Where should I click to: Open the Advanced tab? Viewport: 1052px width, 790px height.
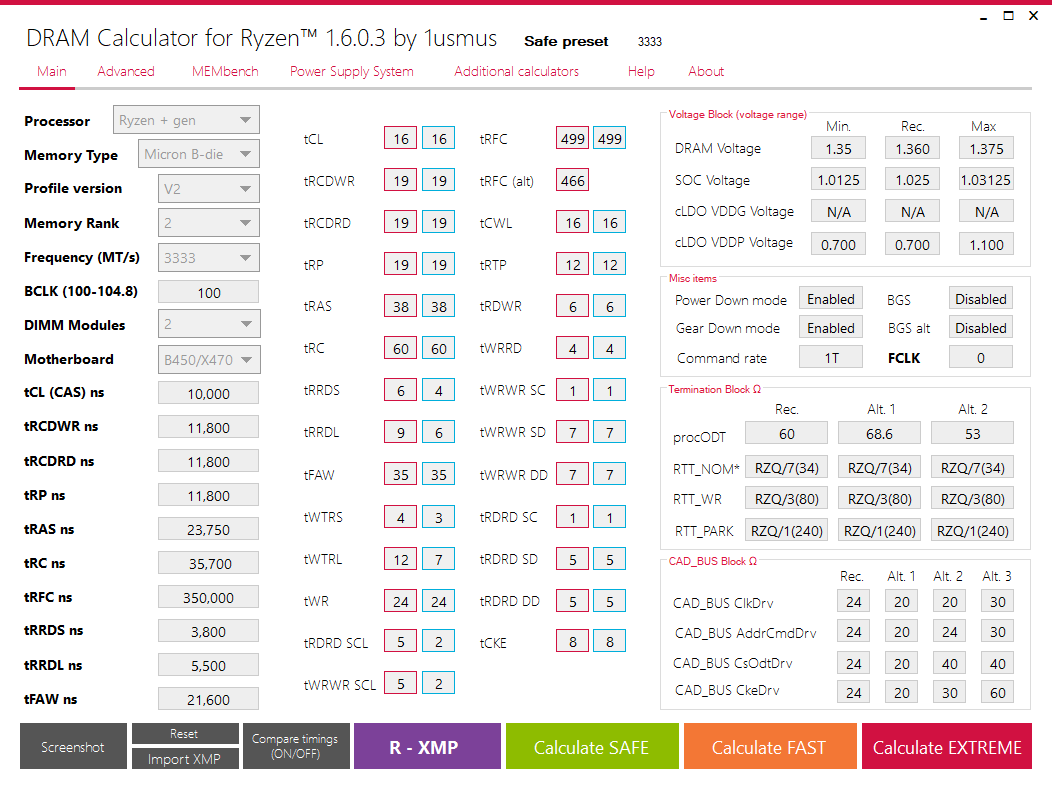point(125,71)
